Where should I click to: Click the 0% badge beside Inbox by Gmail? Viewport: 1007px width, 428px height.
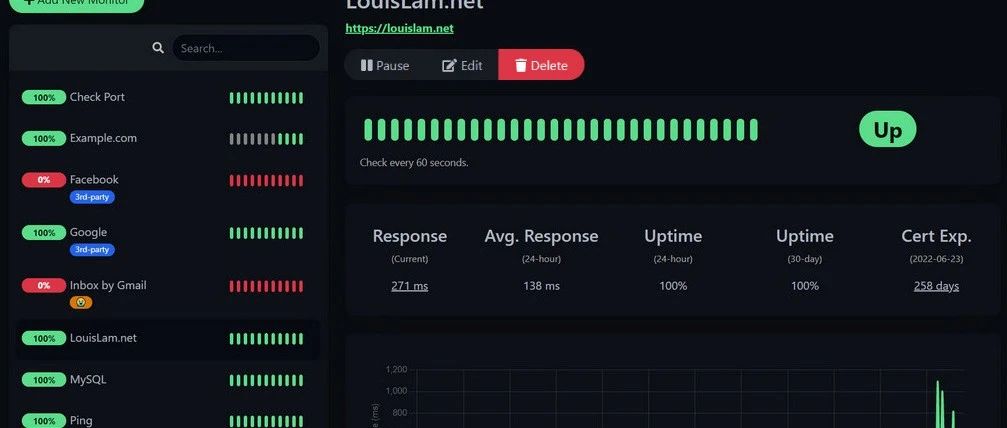tap(44, 285)
